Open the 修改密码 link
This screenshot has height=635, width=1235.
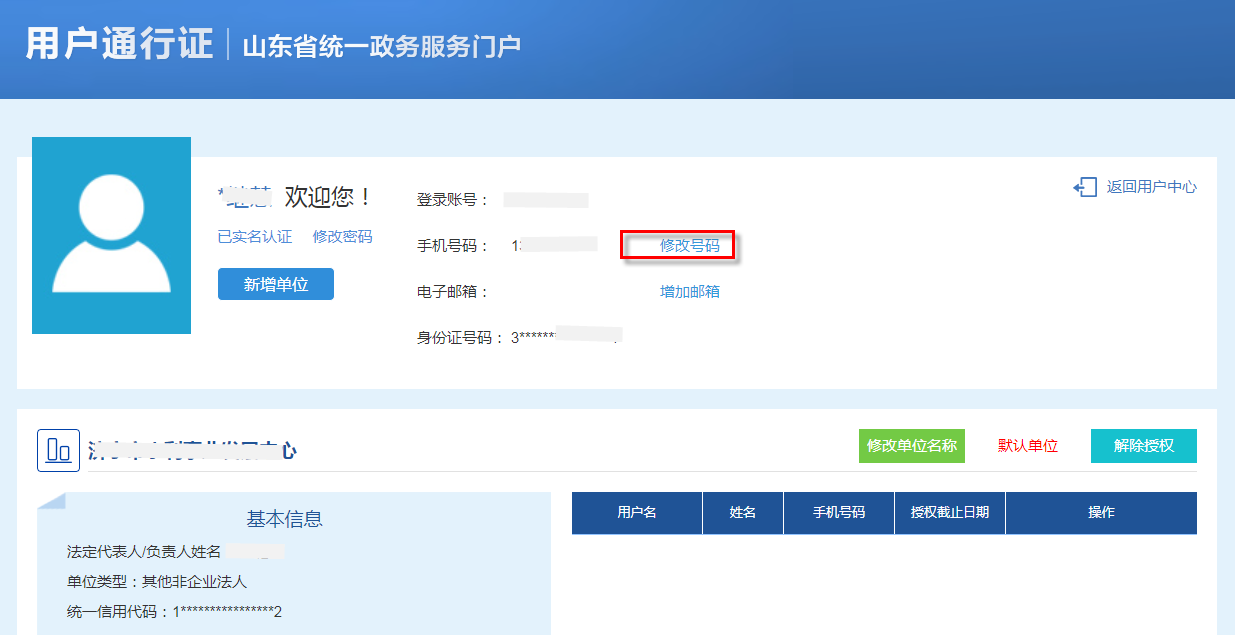342,237
